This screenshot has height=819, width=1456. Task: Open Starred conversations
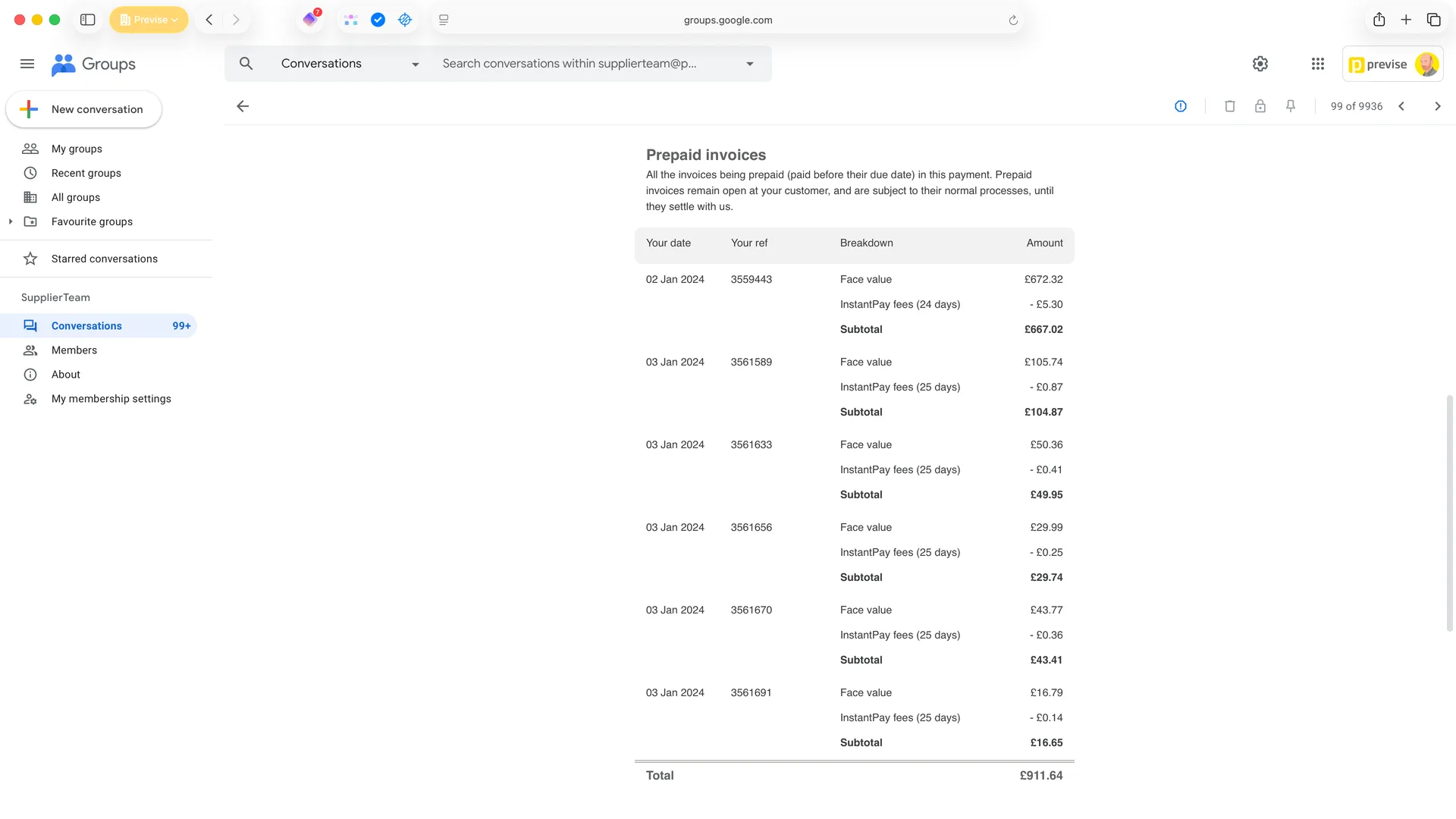pyautogui.click(x=105, y=259)
